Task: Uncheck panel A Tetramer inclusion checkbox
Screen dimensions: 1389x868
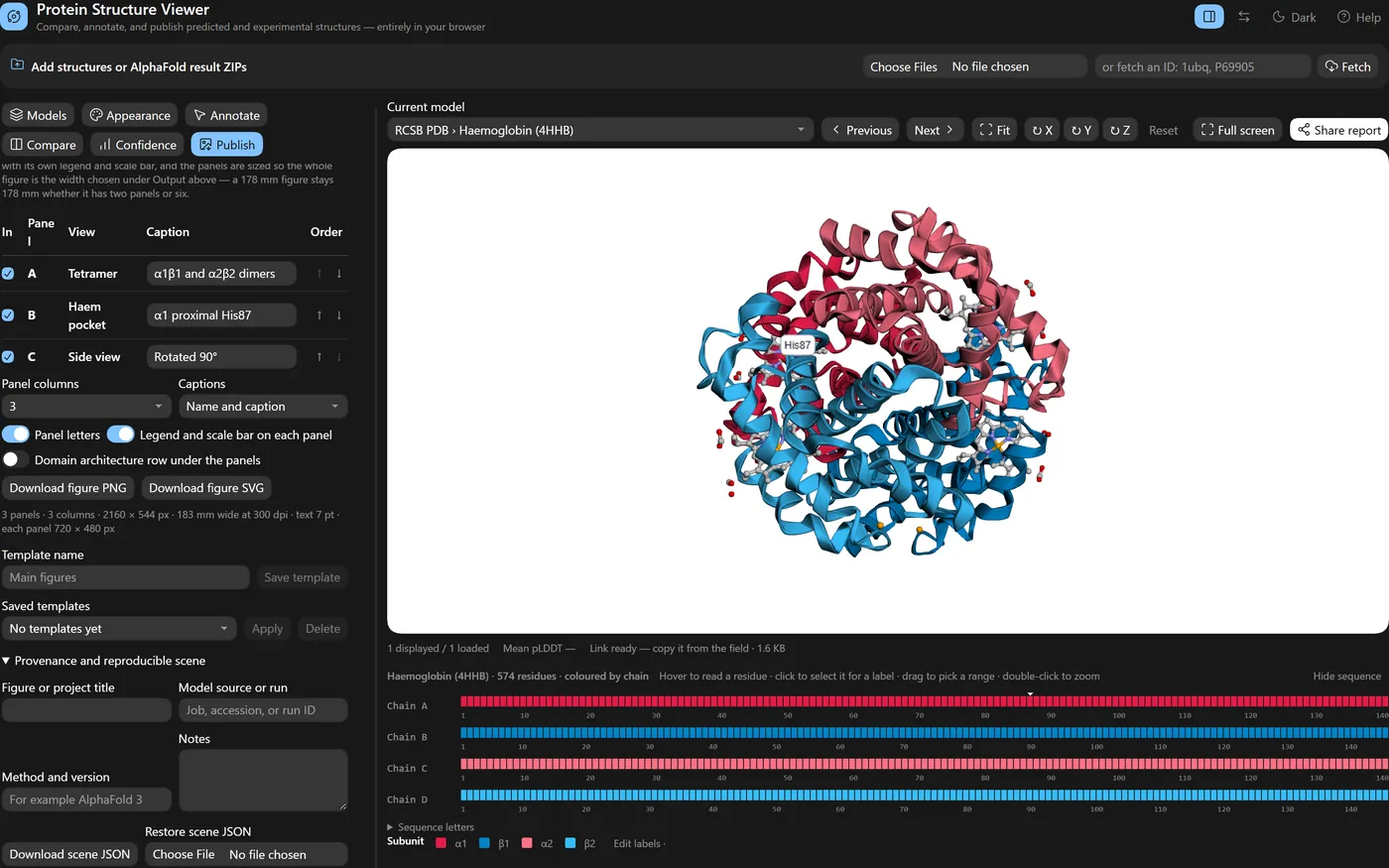Action: tap(8, 274)
